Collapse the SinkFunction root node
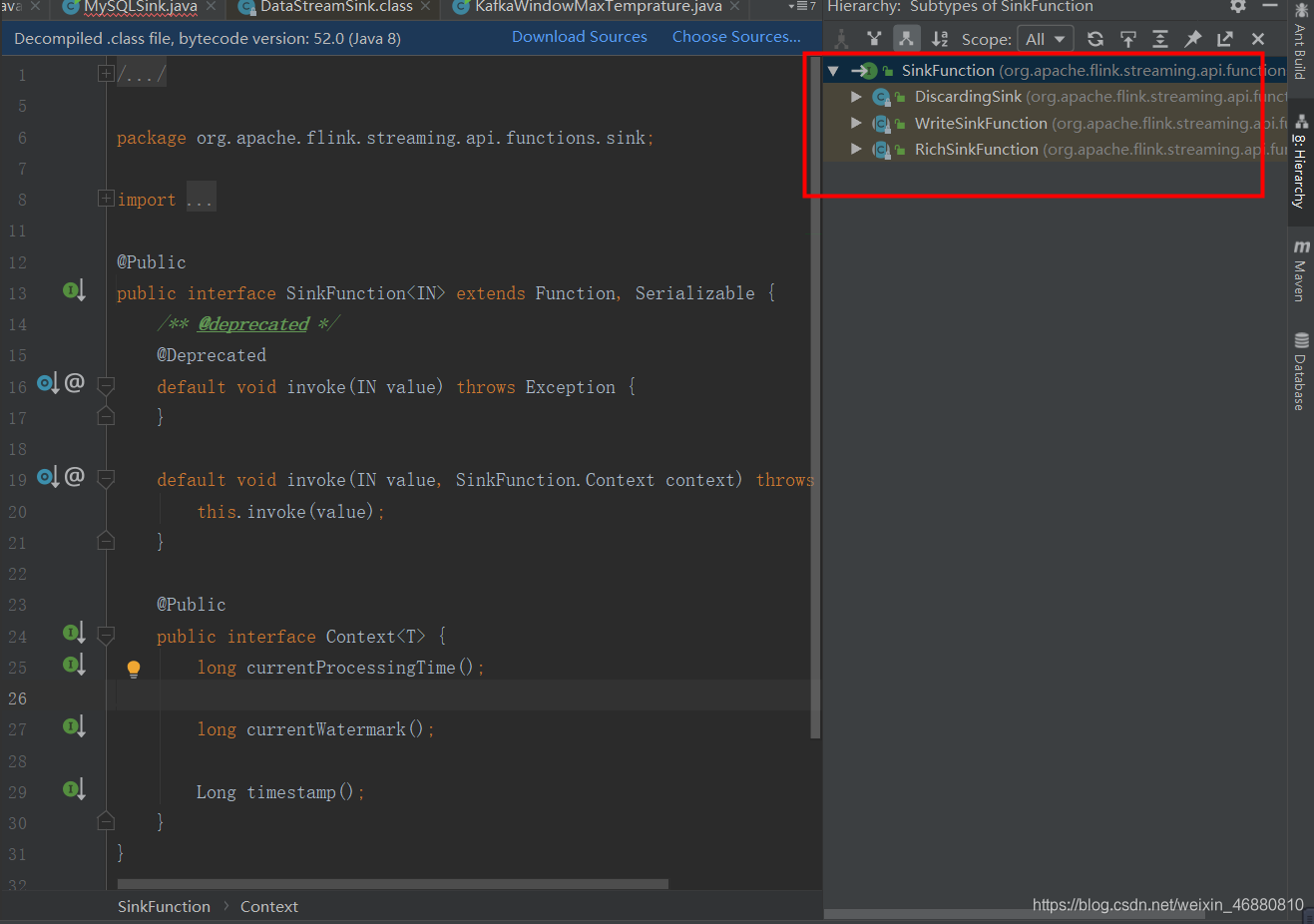Image resolution: width=1314 pixels, height=924 pixels. pos(833,71)
